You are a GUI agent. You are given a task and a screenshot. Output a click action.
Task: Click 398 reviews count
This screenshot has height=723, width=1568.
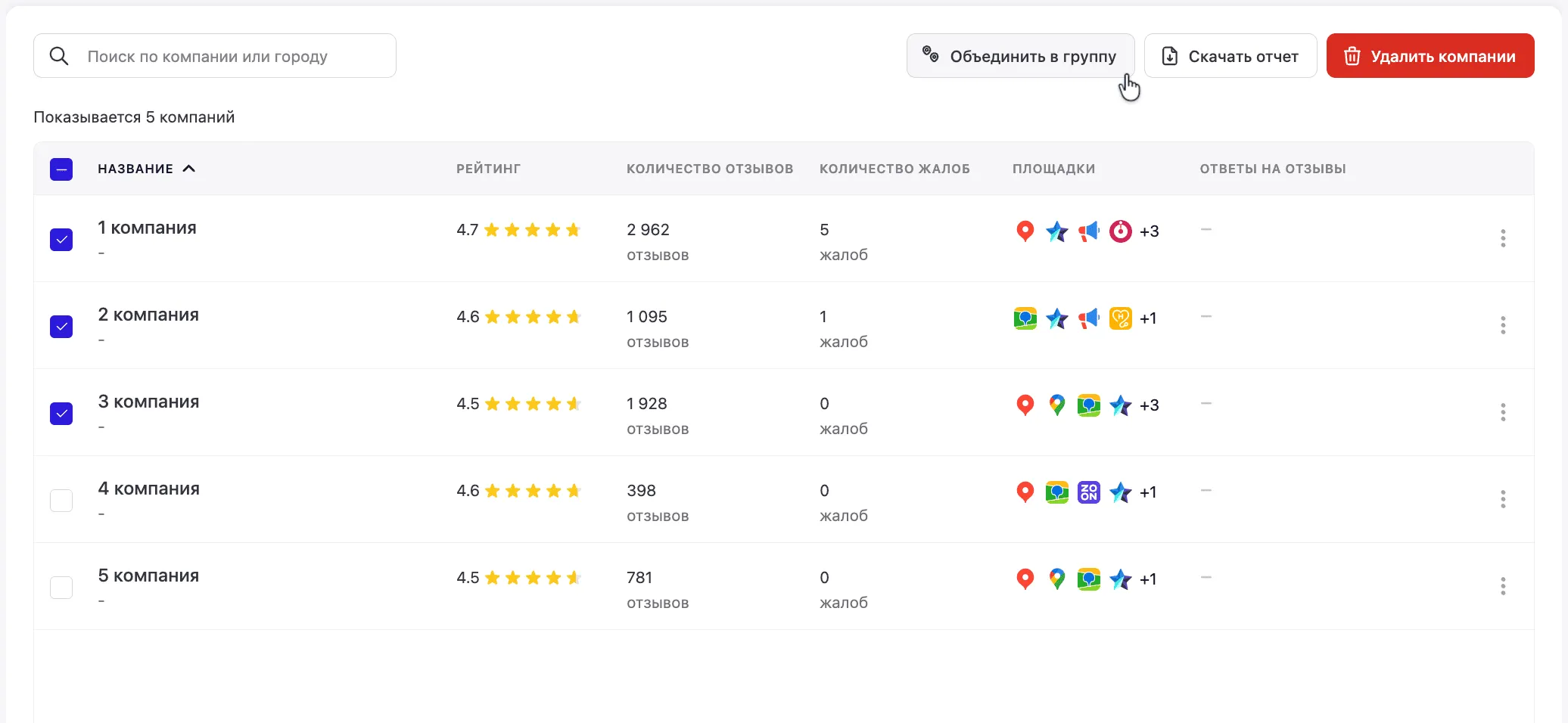tap(641, 491)
